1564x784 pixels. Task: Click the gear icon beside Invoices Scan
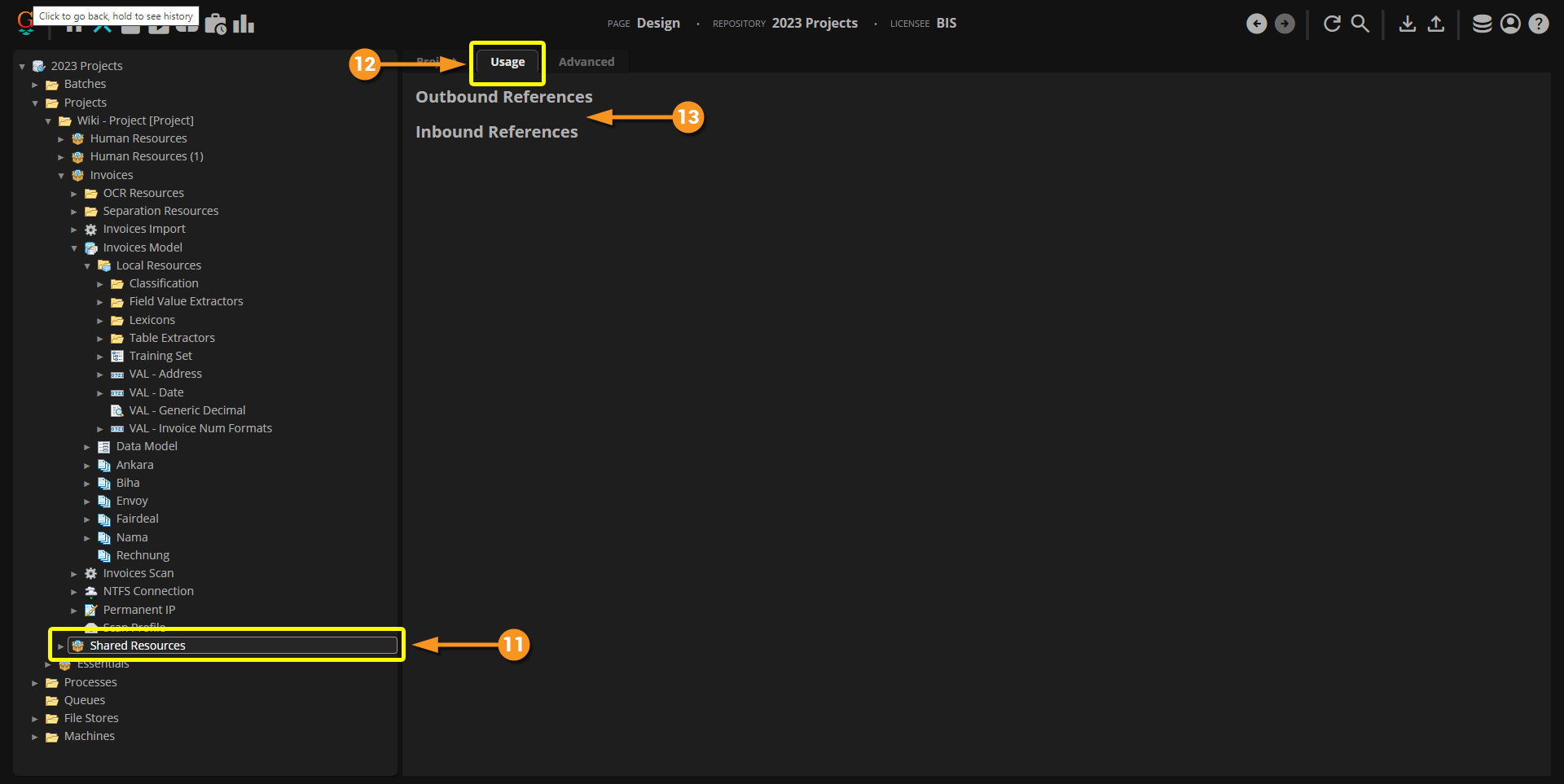tap(91, 574)
